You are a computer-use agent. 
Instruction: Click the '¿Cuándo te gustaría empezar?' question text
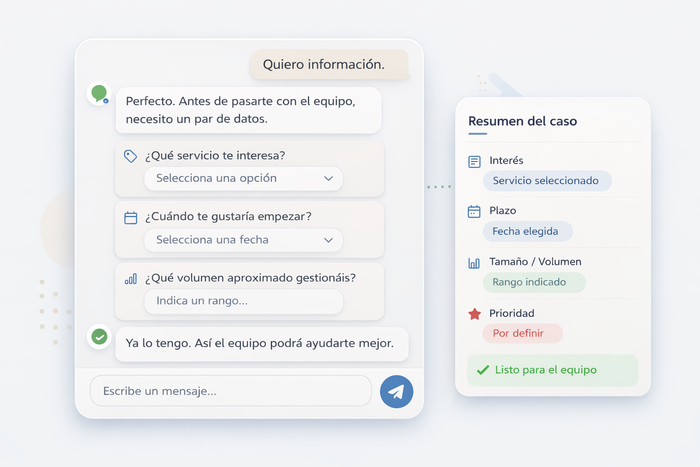click(228, 217)
